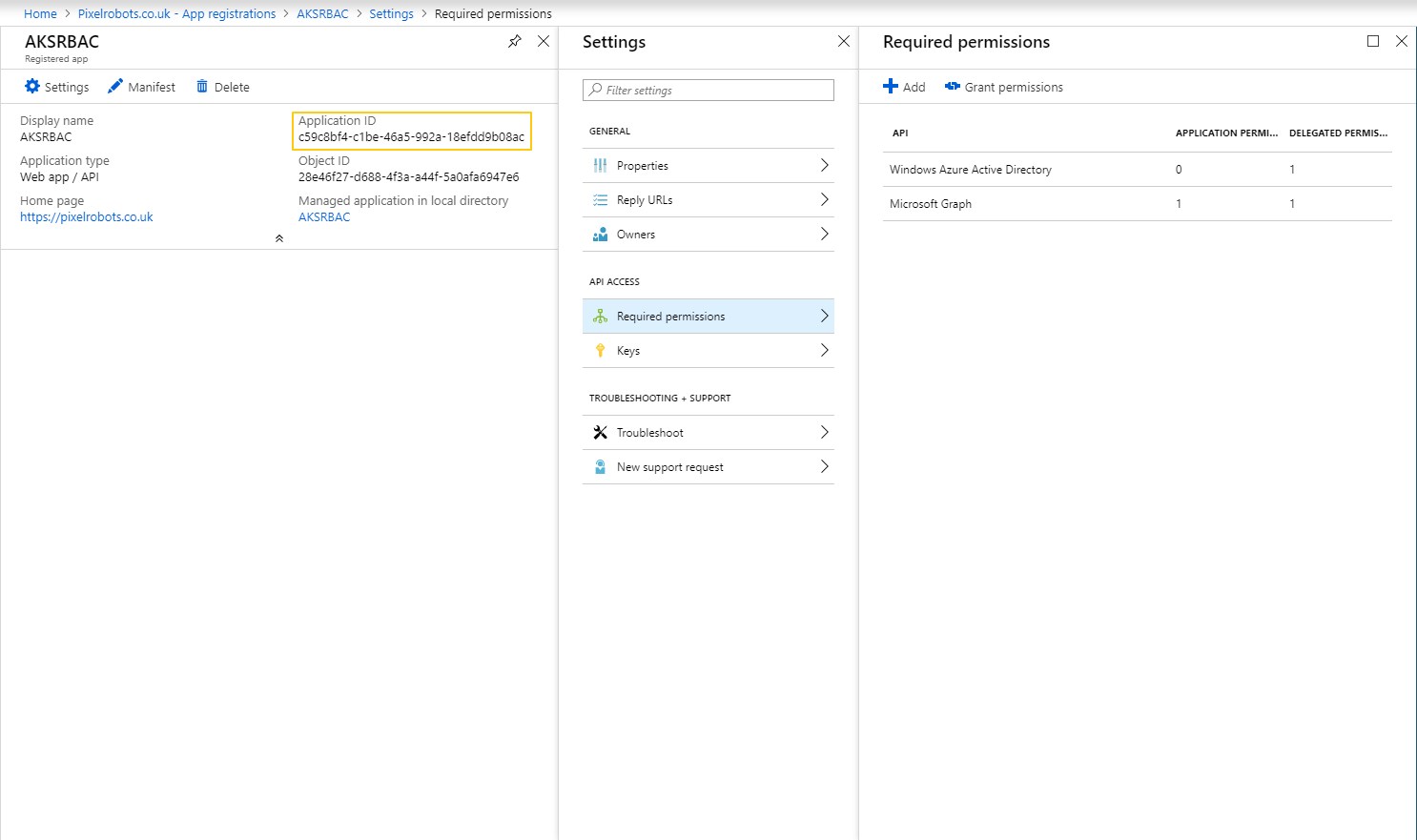
Task: Expand Reply URLs using its chevron arrow
Action: [x=825, y=200]
